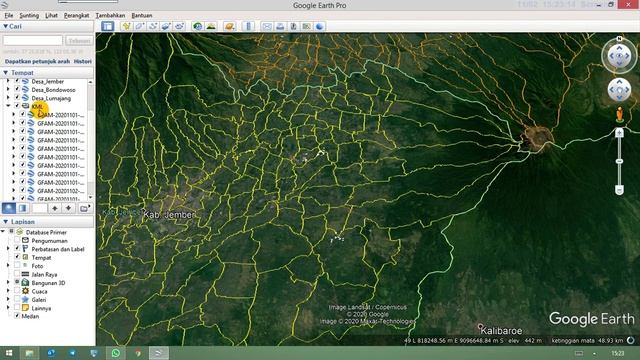
Task: Open the Lihat menu
Action: click(51, 16)
